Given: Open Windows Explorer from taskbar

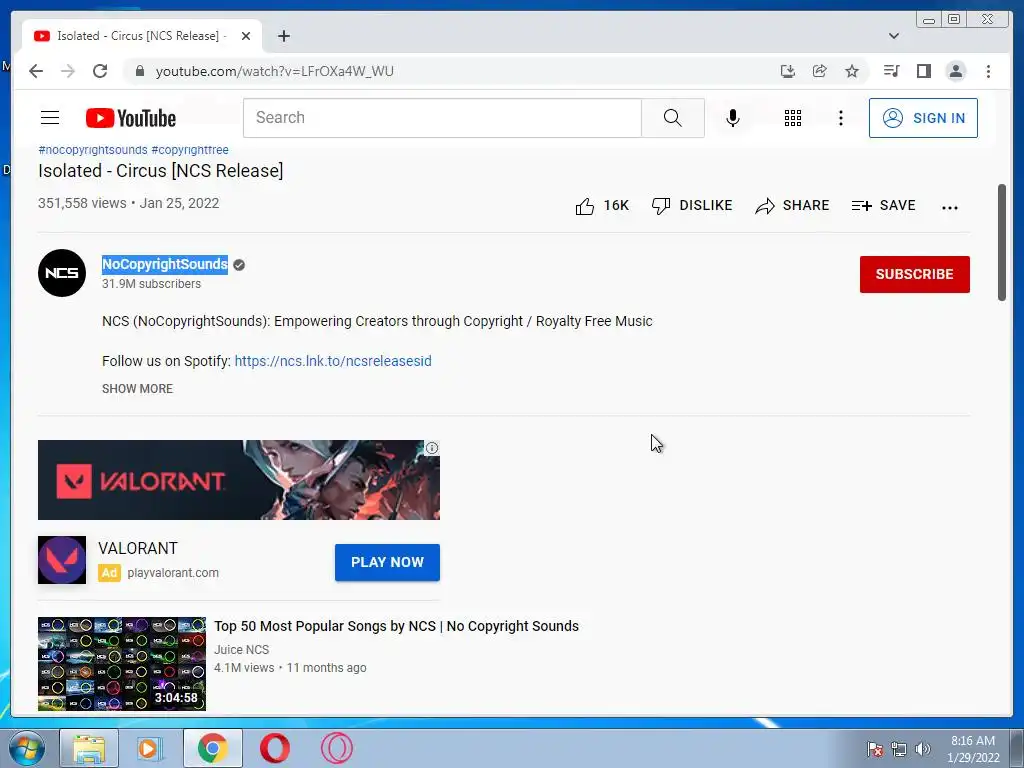Looking at the screenshot, I should coord(89,748).
